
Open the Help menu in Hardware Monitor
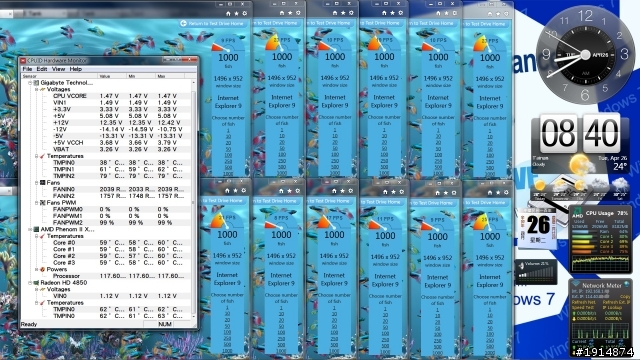76,69
